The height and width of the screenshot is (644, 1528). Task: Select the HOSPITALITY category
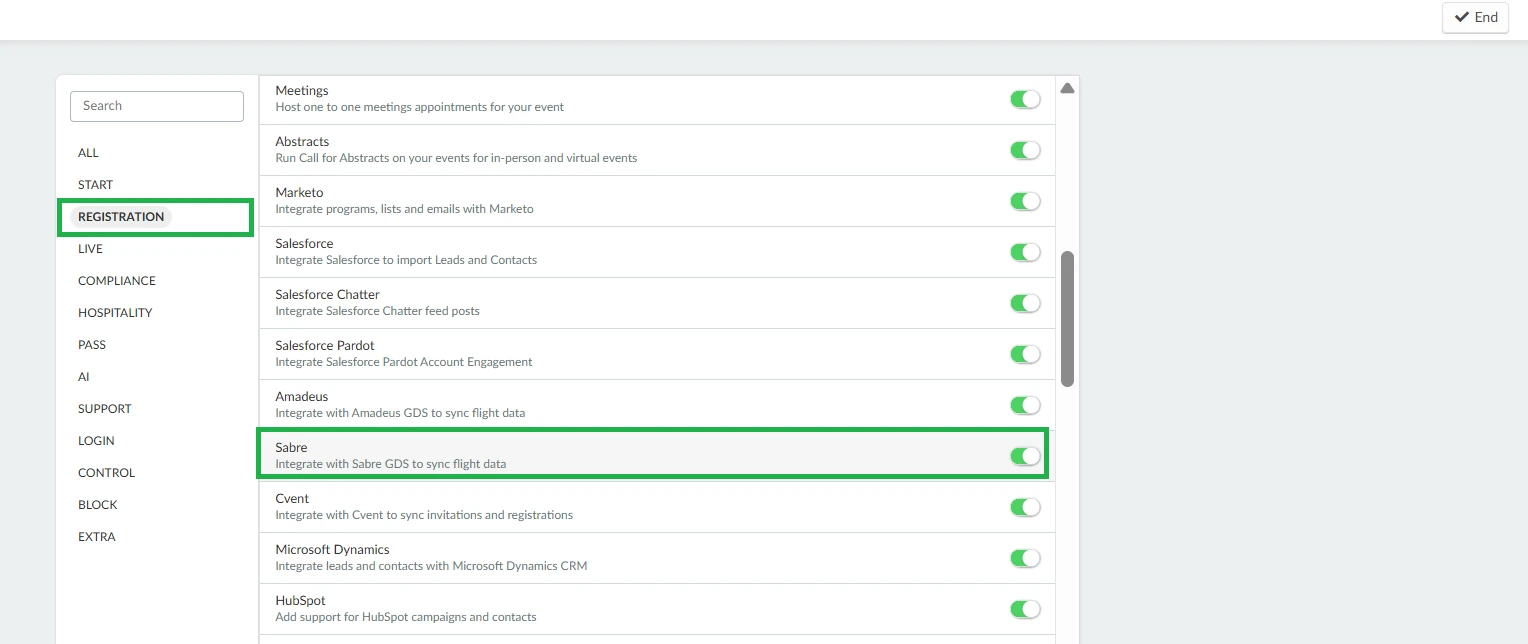tap(115, 313)
